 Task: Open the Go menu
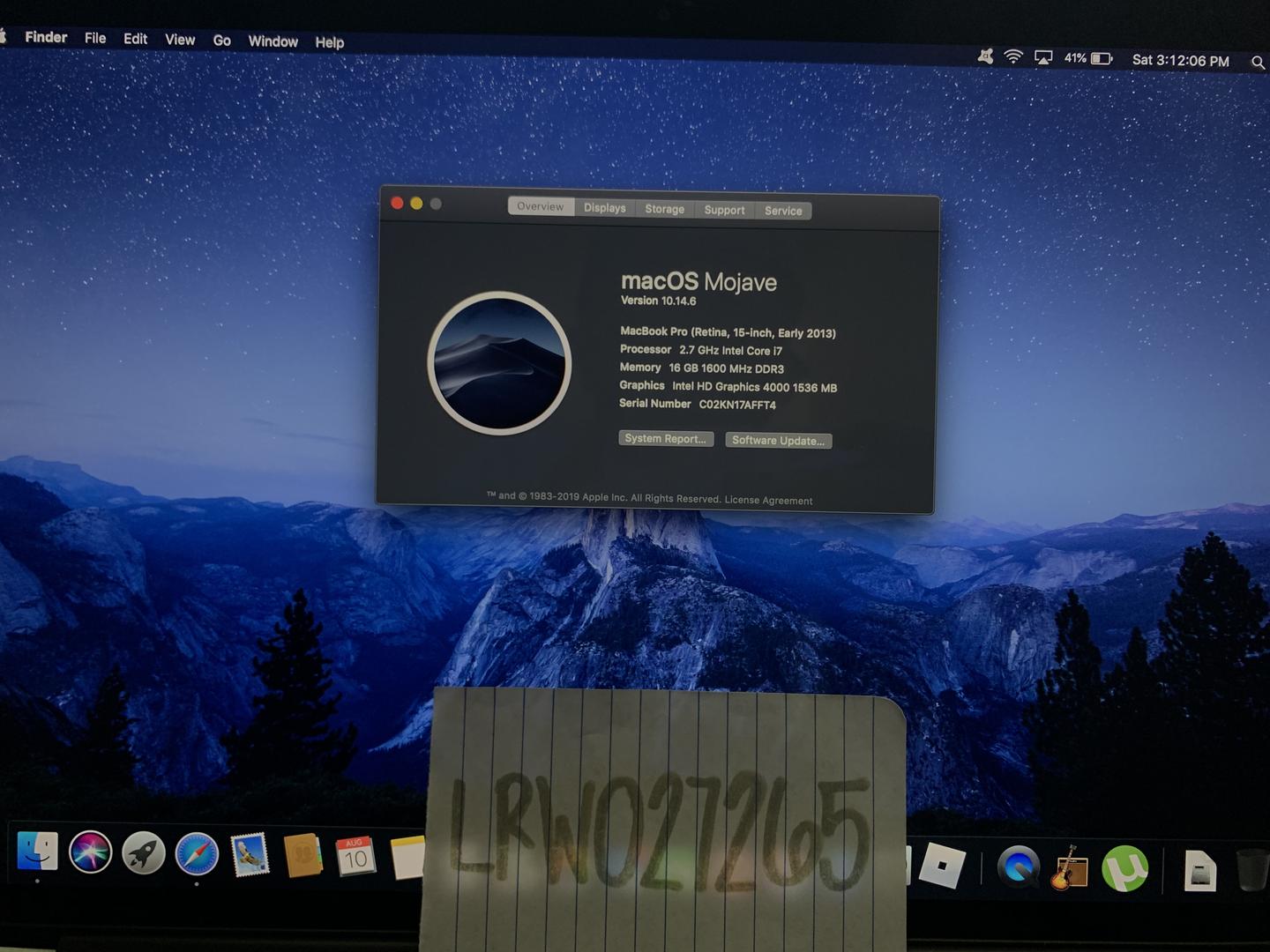[x=221, y=41]
